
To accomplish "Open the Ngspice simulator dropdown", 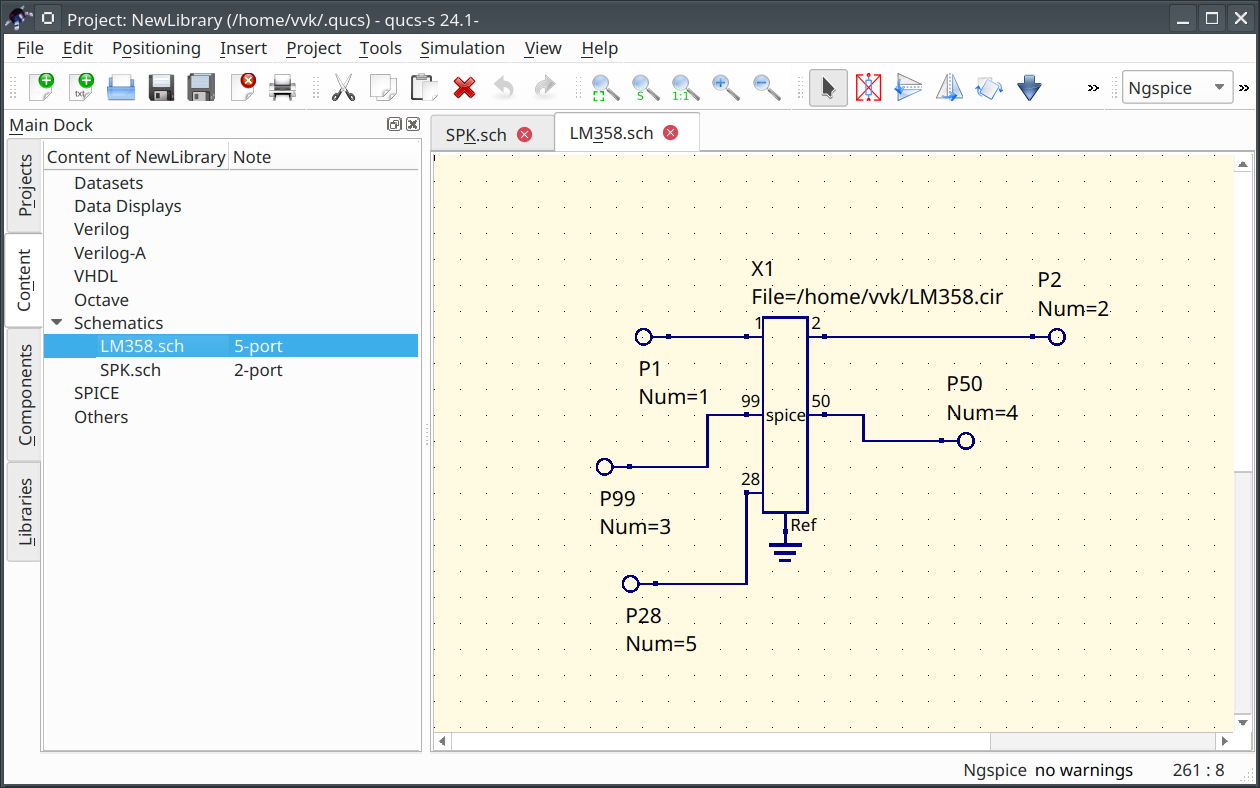I will pos(1177,88).
